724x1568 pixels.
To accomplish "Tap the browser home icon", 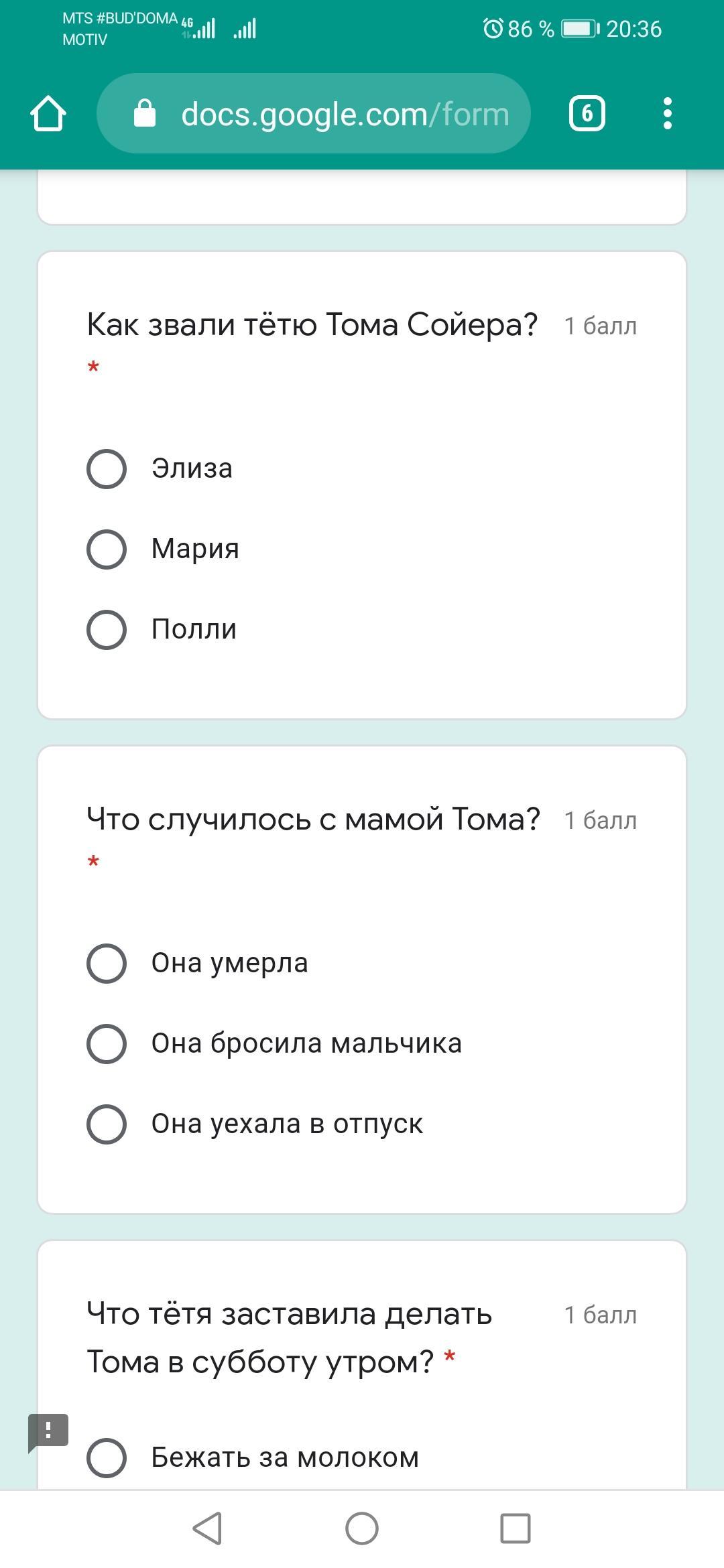I will pos(48,113).
